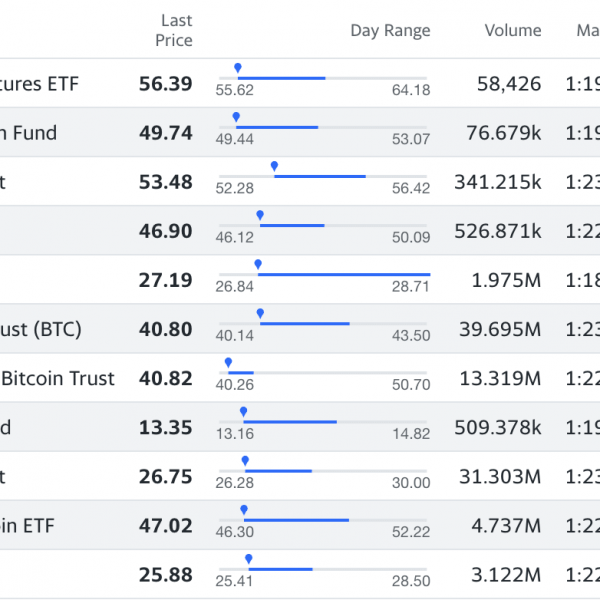Click the blue pin in the 13.16–14.82 range
This screenshot has height=600, width=600.
243,411
